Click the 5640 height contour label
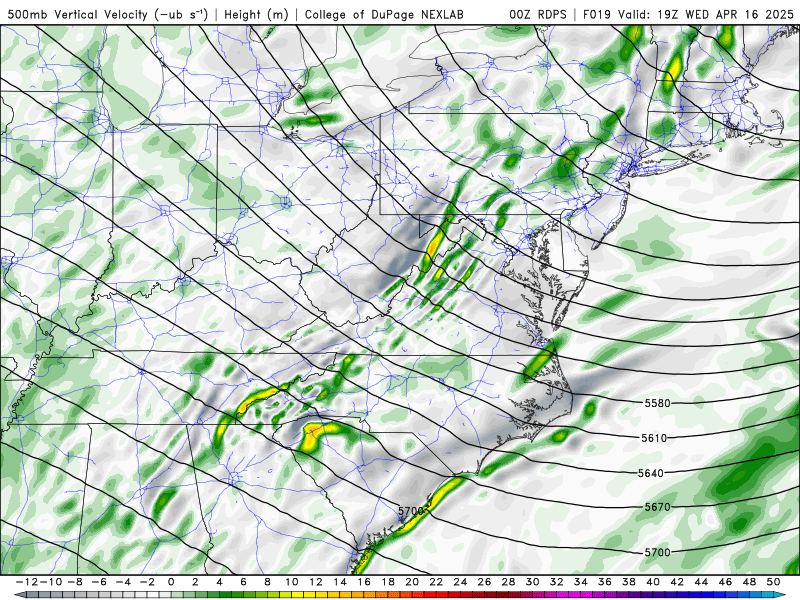 [x=651, y=473]
